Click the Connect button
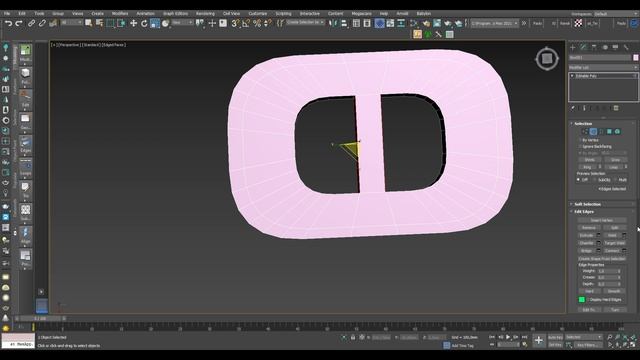This screenshot has width=640, height=360. 612,251
